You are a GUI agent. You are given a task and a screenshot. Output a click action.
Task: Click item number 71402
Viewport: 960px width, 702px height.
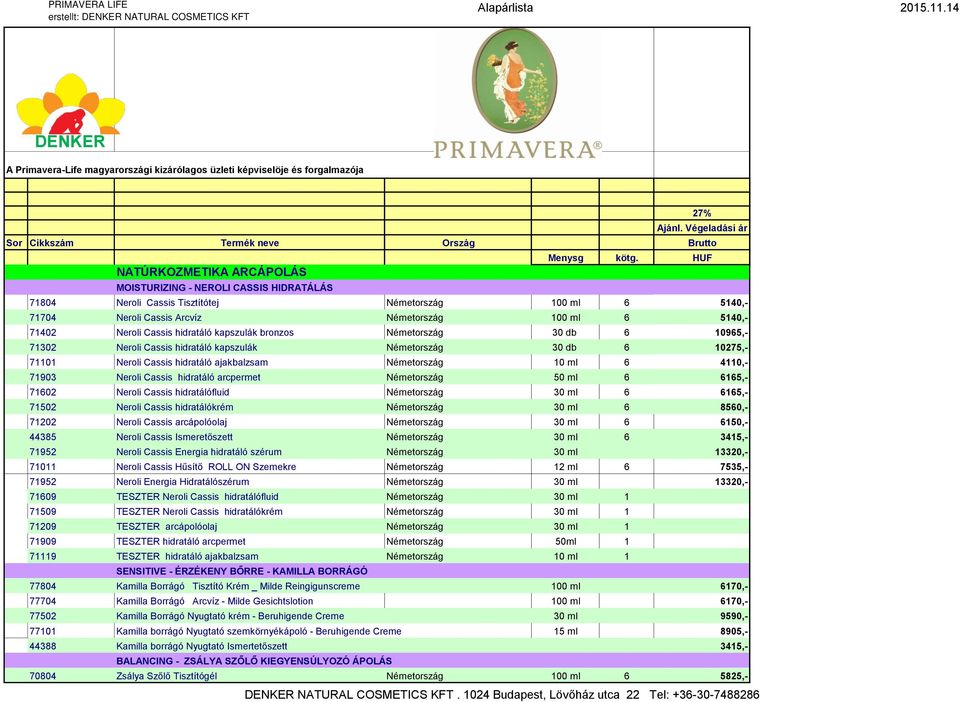tap(43, 332)
